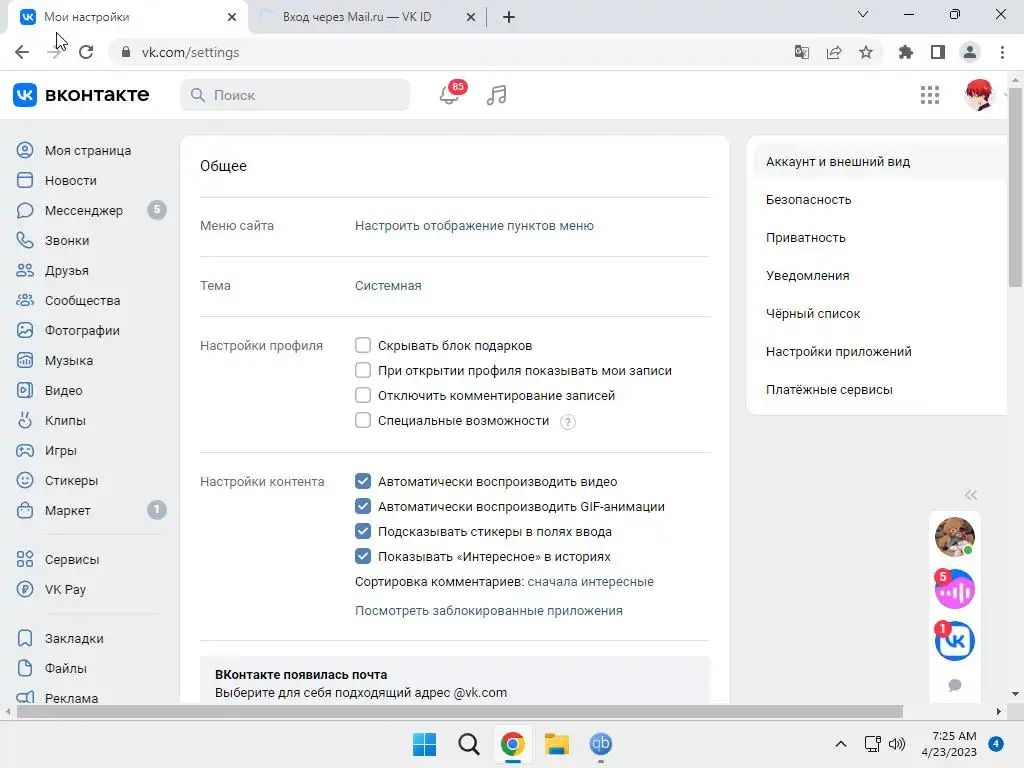The height and width of the screenshot is (768, 1024).
Task: Click the Музыка sidebar icon
Action: 25,360
